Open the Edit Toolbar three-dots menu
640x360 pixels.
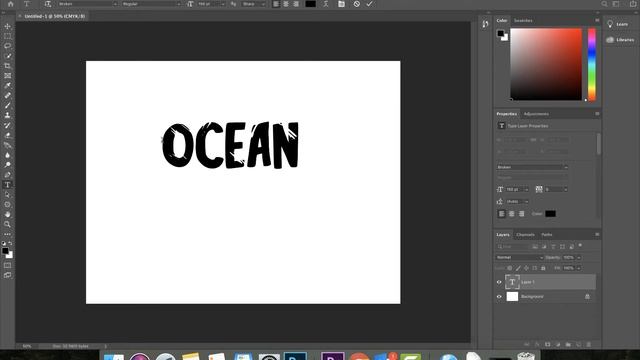click(7, 234)
